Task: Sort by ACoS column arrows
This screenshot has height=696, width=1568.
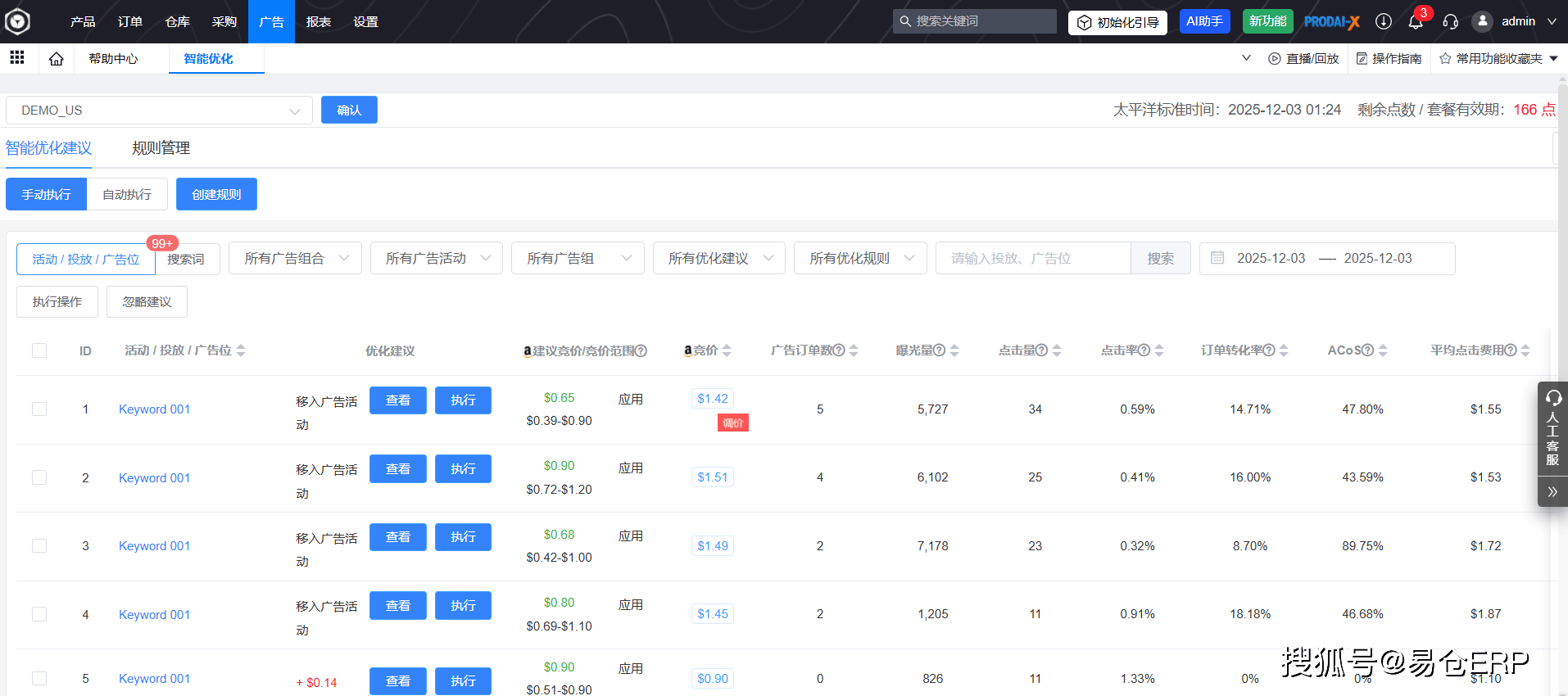Action: pyautogui.click(x=1383, y=350)
